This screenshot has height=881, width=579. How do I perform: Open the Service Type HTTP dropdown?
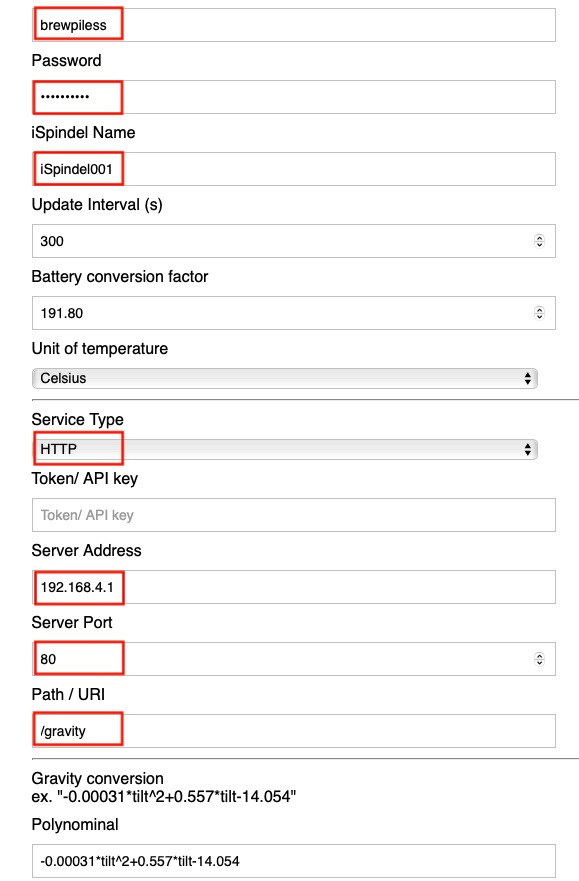(x=285, y=449)
